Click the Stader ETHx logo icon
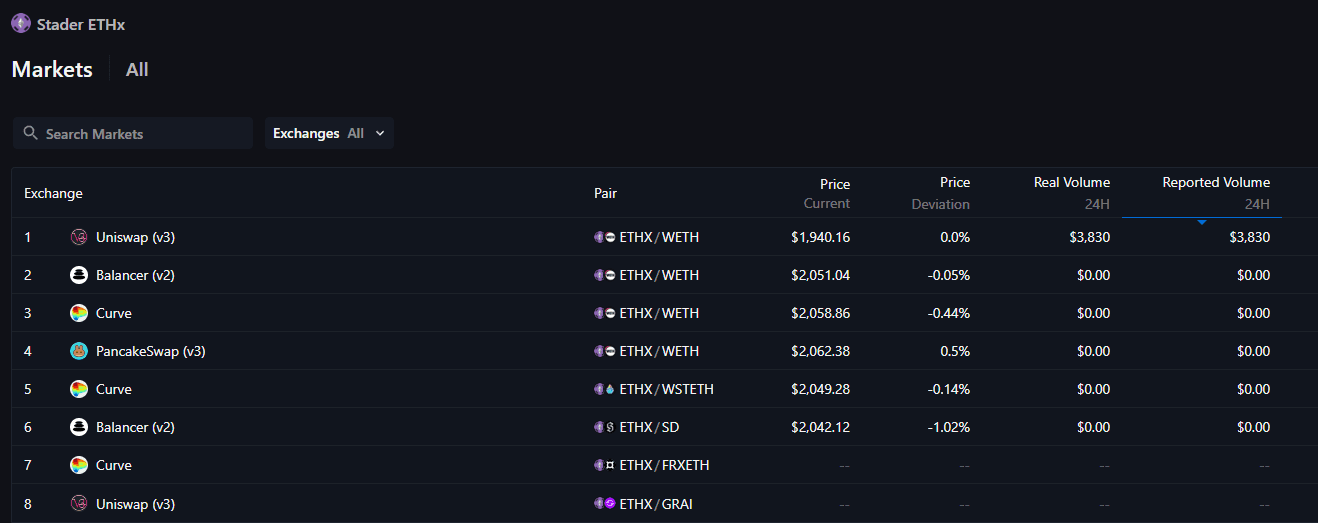 tap(21, 24)
